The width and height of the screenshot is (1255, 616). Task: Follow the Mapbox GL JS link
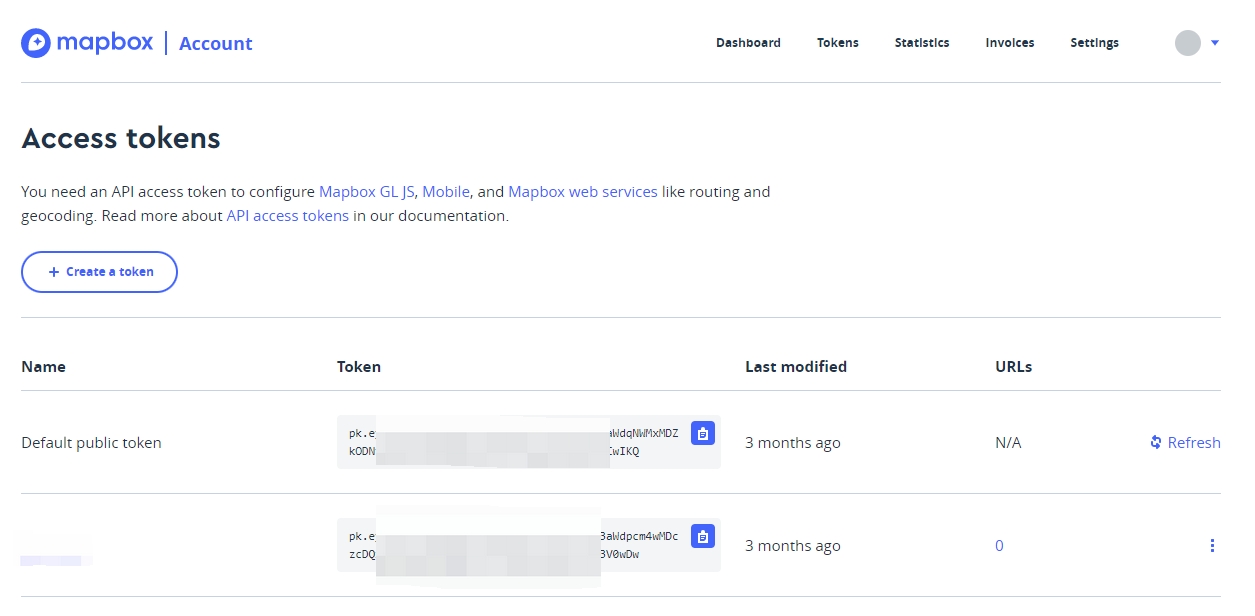click(x=367, y=191)
